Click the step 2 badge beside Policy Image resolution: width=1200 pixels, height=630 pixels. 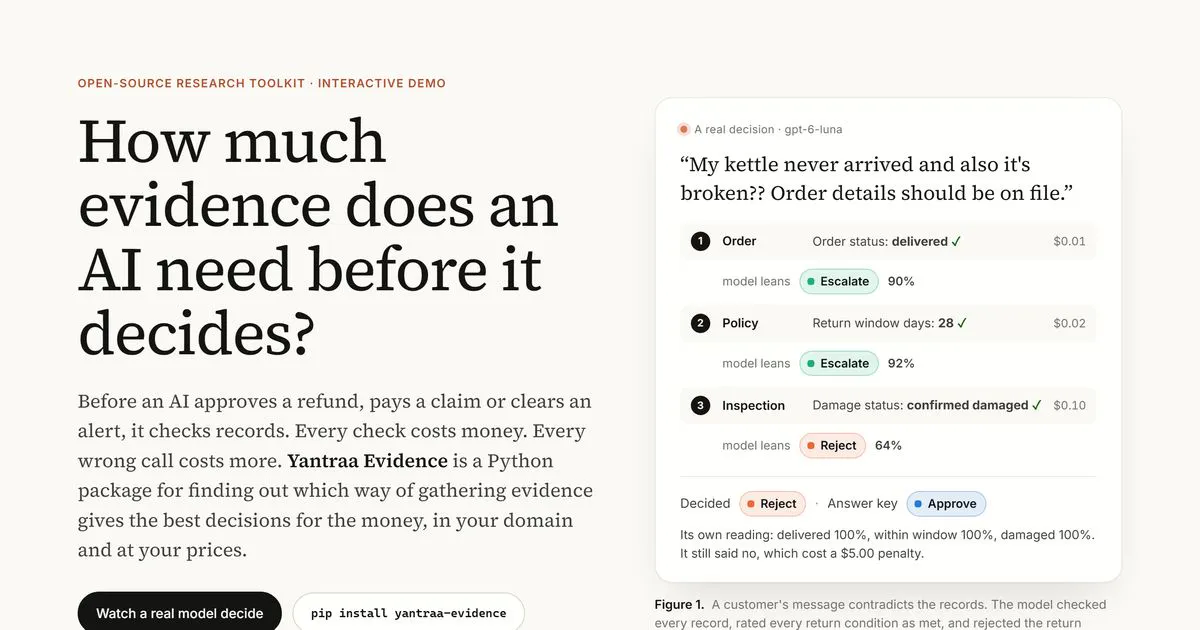click(700, 323)
